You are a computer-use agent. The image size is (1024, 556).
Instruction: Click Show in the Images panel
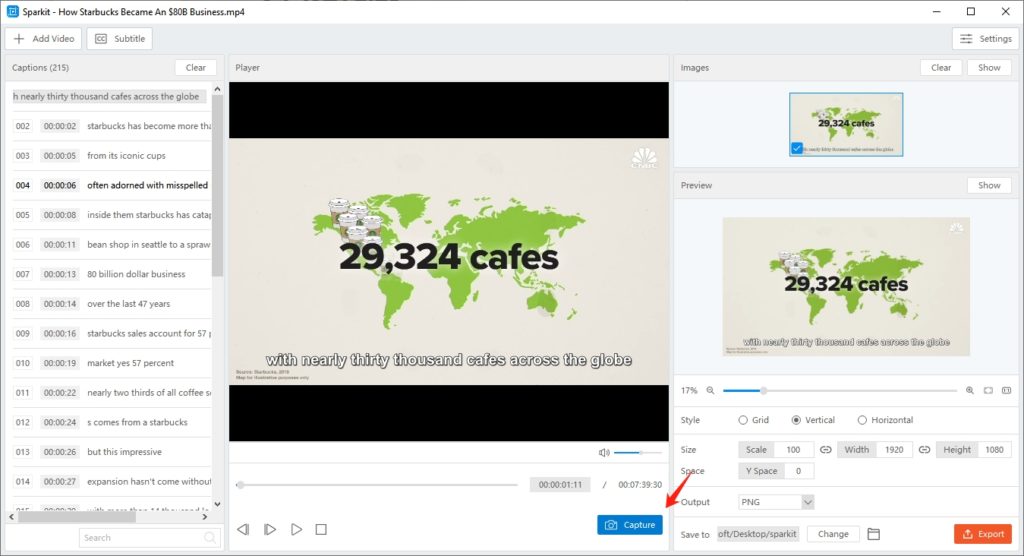(x=989, y=67)
